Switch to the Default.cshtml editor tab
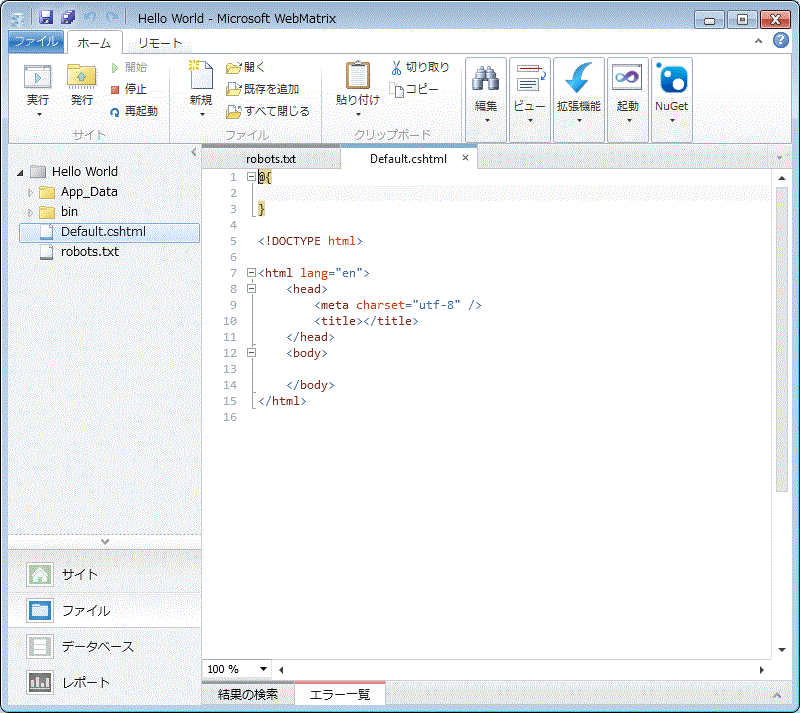800x713 pixels. coord(408,159)
